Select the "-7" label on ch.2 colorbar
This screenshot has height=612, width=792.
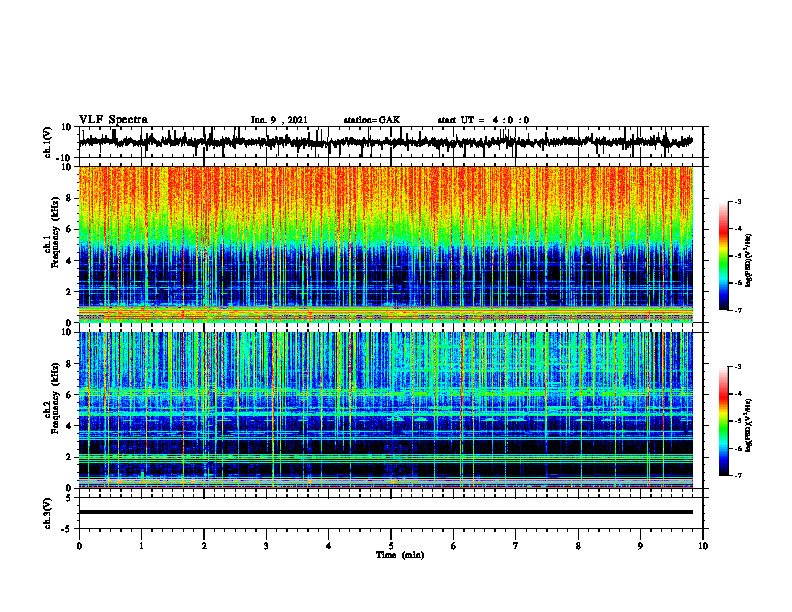(x=738, y=475)
